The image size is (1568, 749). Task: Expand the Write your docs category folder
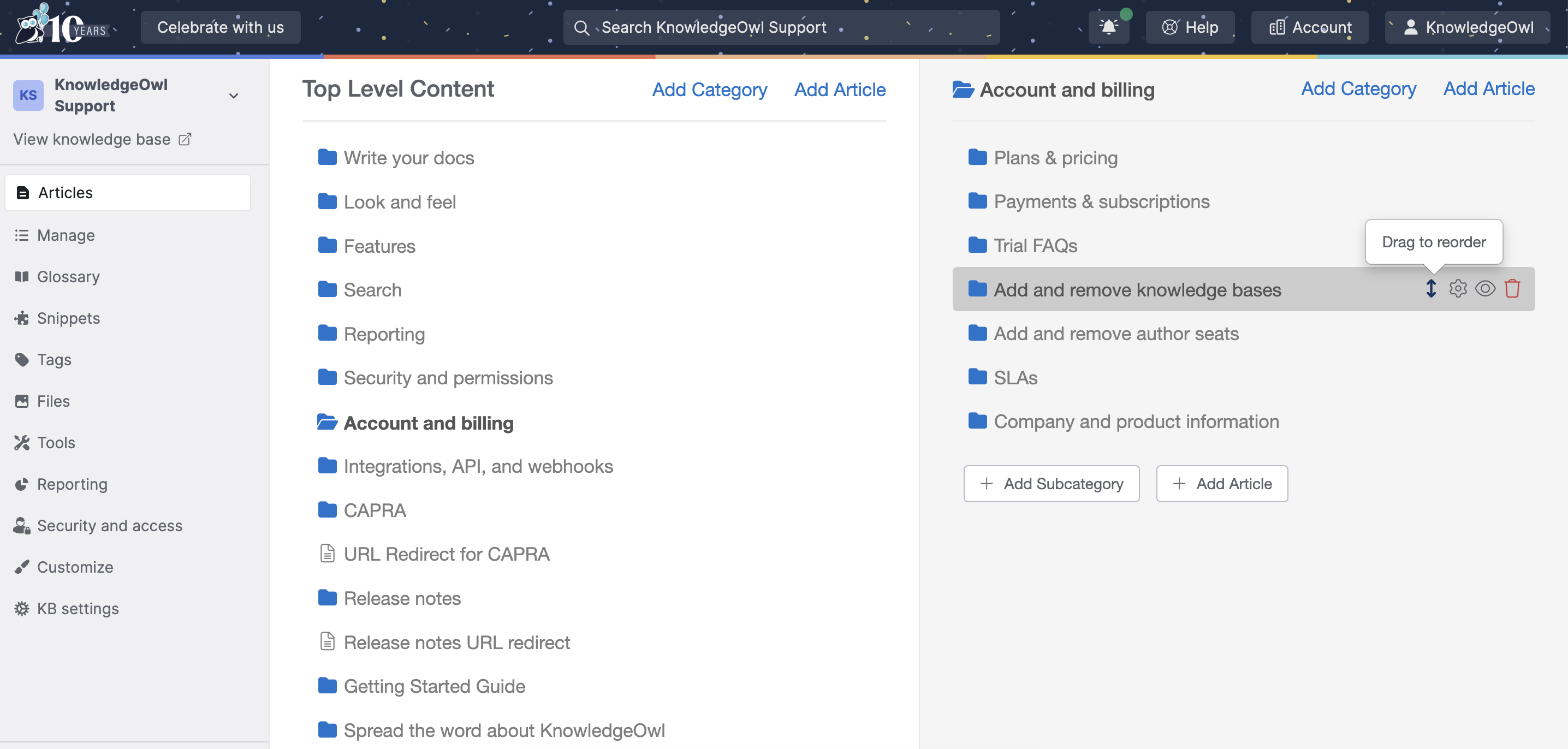(408, 158)
